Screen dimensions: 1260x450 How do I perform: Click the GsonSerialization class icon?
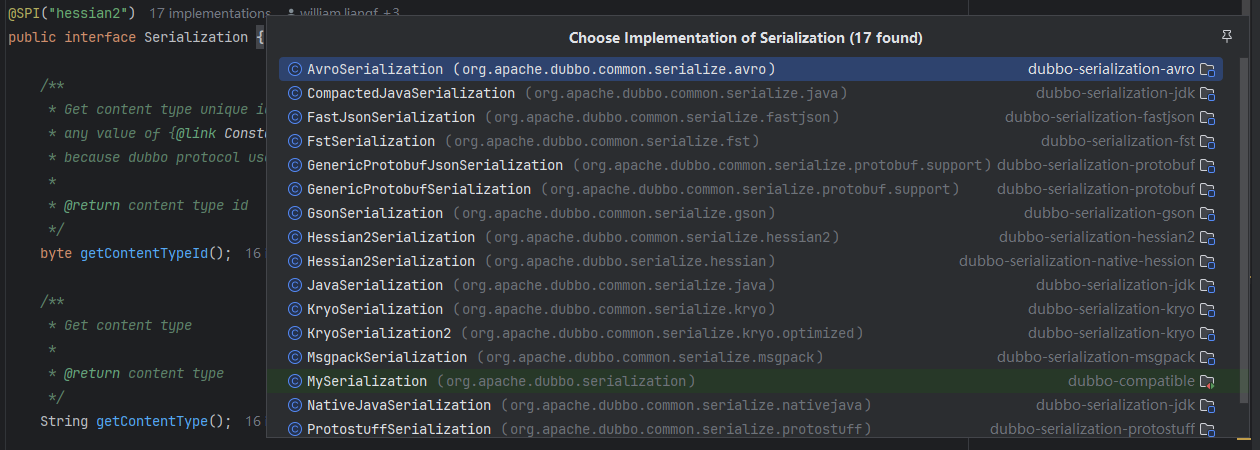click(x=295, y=214)
